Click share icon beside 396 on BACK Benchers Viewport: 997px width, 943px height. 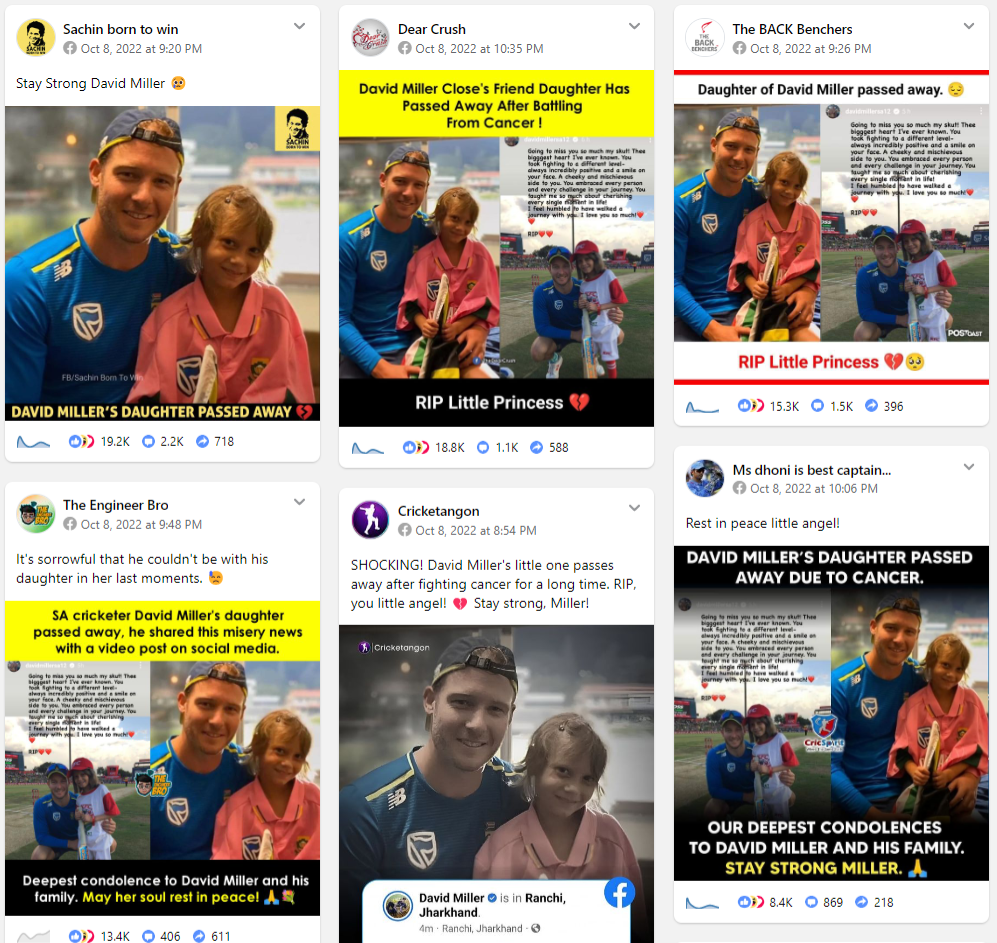pos(872,406)
